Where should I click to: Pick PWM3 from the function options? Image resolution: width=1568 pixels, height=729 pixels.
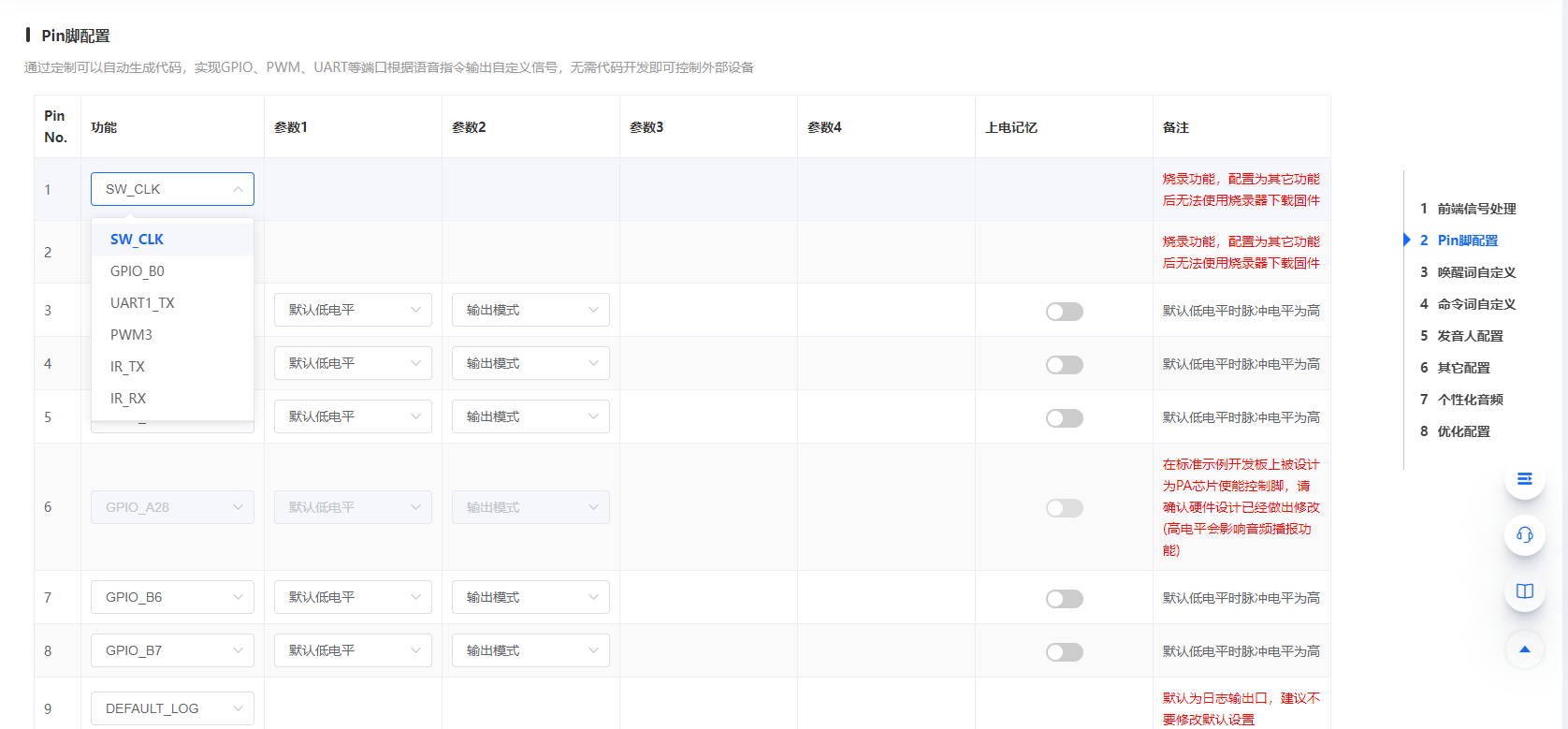131,335
